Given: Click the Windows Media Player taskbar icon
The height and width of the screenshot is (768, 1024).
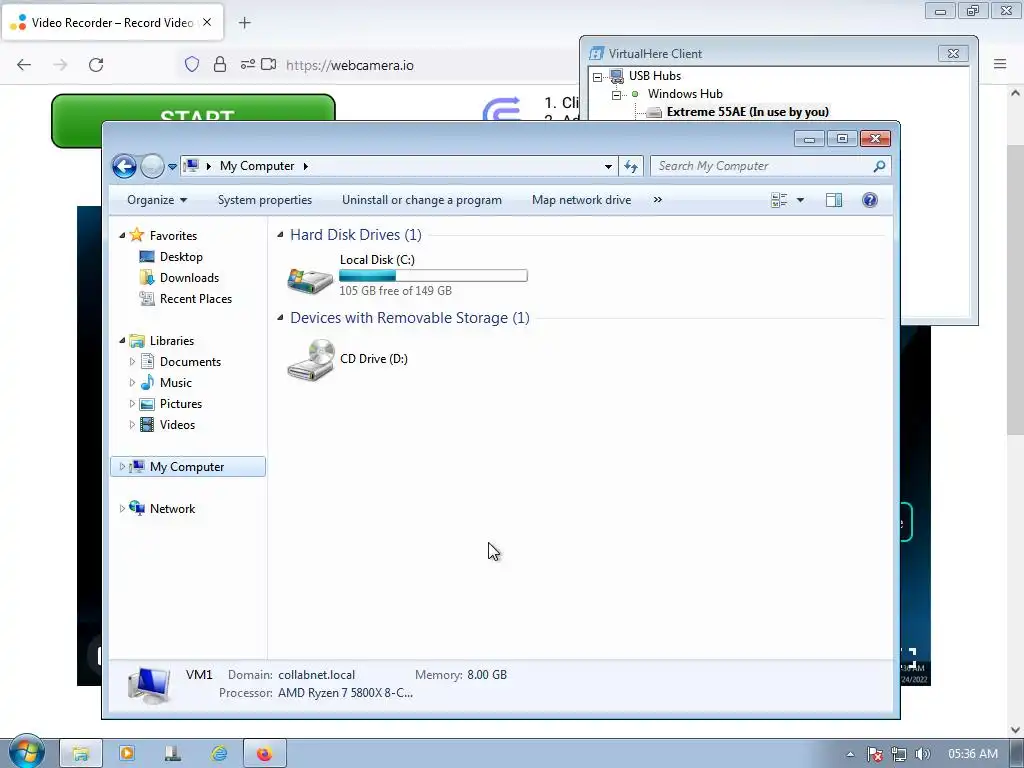Looking at the screenshot, I should click(127, 754).
